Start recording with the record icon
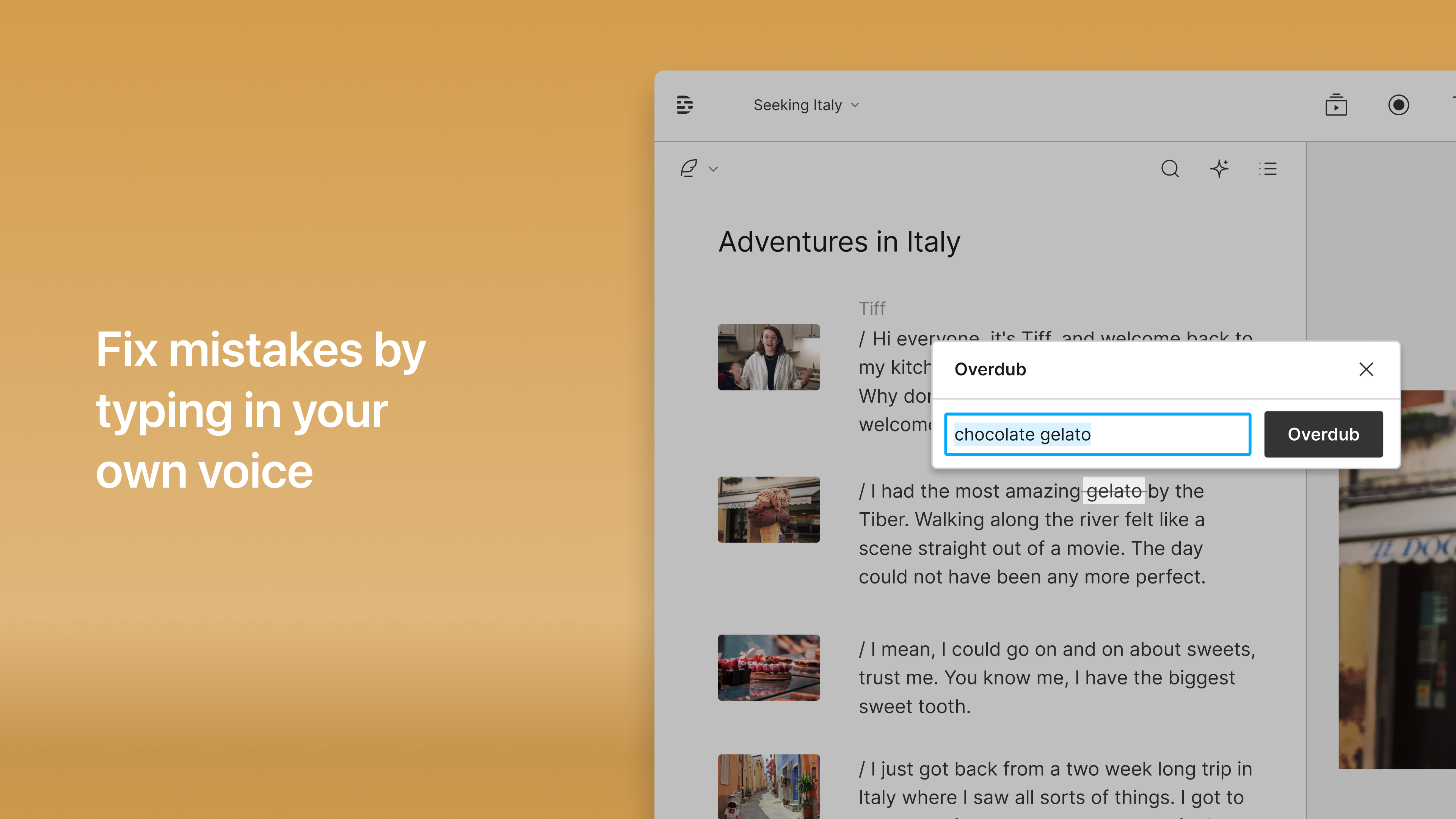 1398,105
